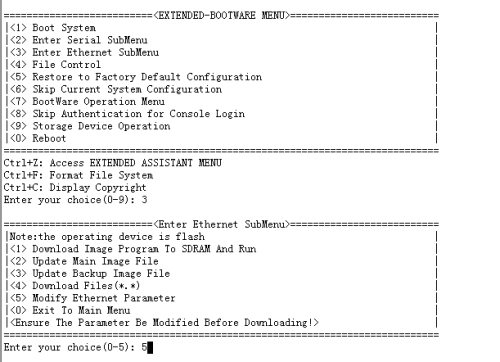
Task: Click Skip Current System Configuration line
Action: (116, 89)
